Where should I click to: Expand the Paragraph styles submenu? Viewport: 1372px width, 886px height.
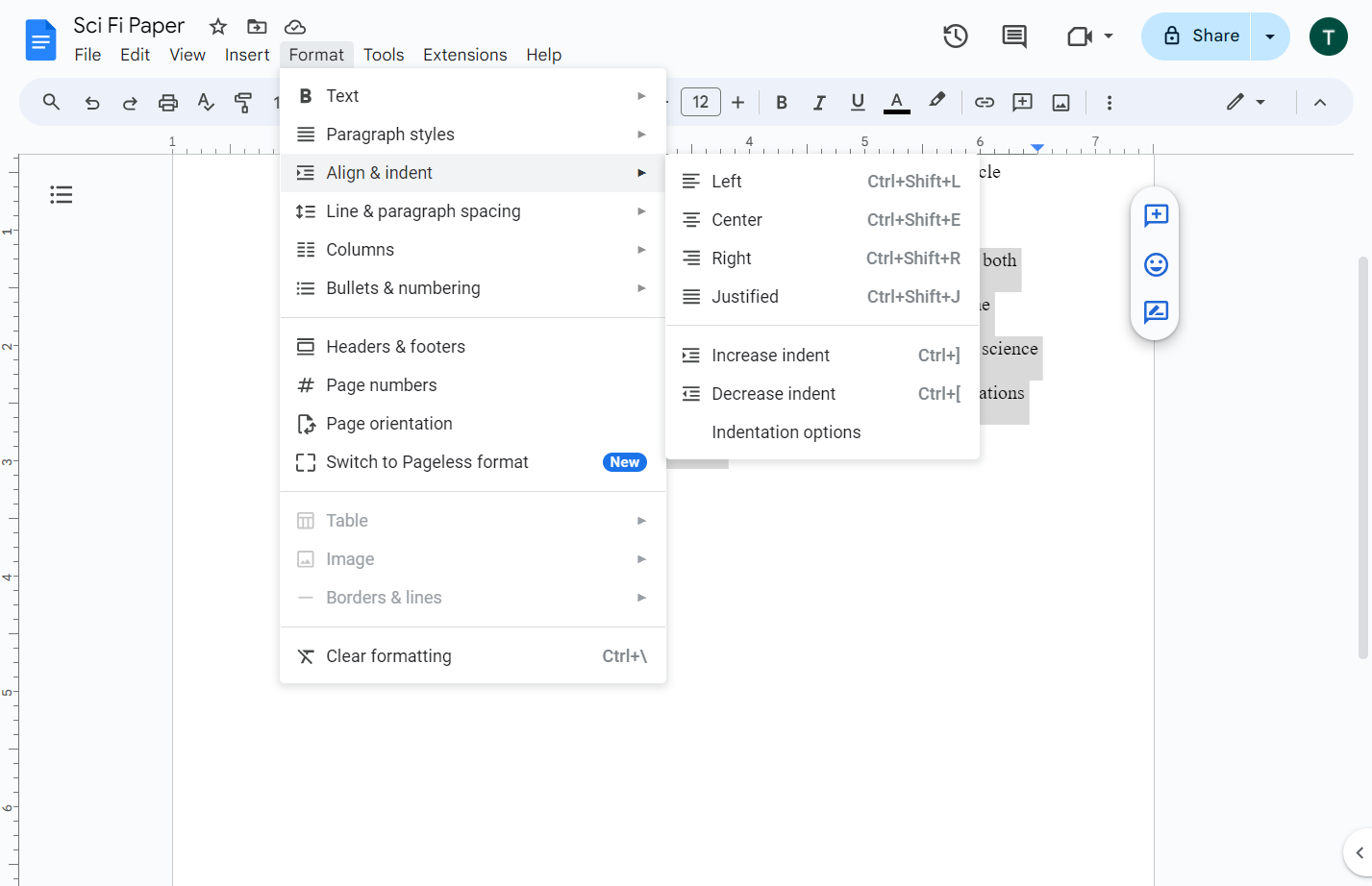pos(472,135)
